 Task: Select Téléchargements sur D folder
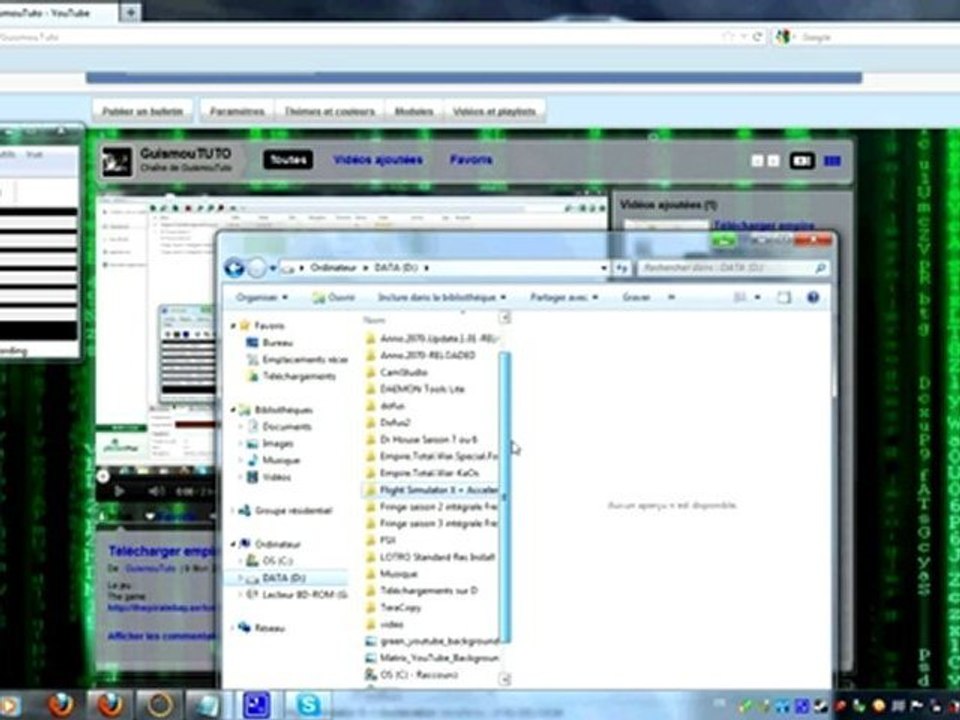(422, 591)
